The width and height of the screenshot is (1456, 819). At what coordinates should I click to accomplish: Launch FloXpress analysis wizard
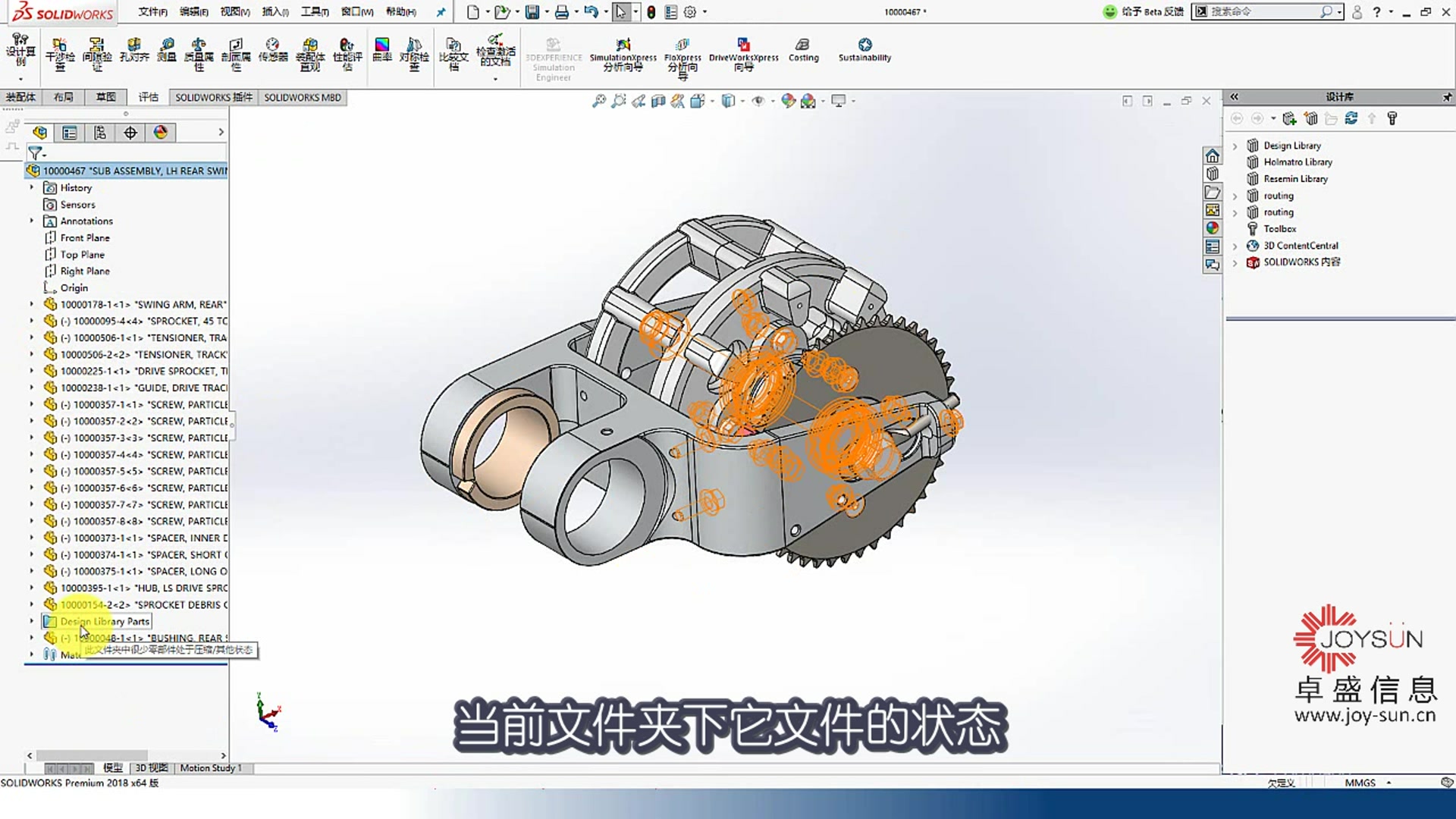(x=682, y=58)
